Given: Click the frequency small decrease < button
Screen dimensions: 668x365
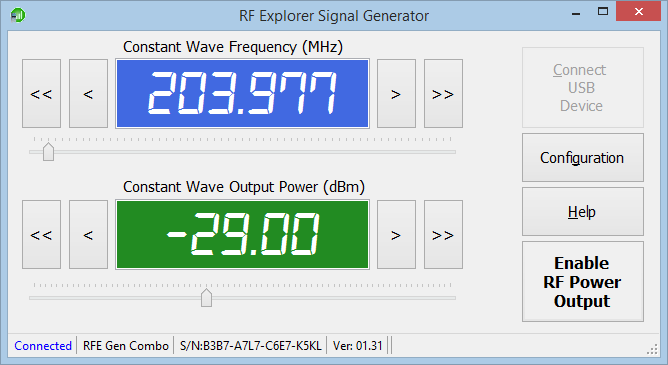Looking at the screenshot, I should tap(88, 94).
